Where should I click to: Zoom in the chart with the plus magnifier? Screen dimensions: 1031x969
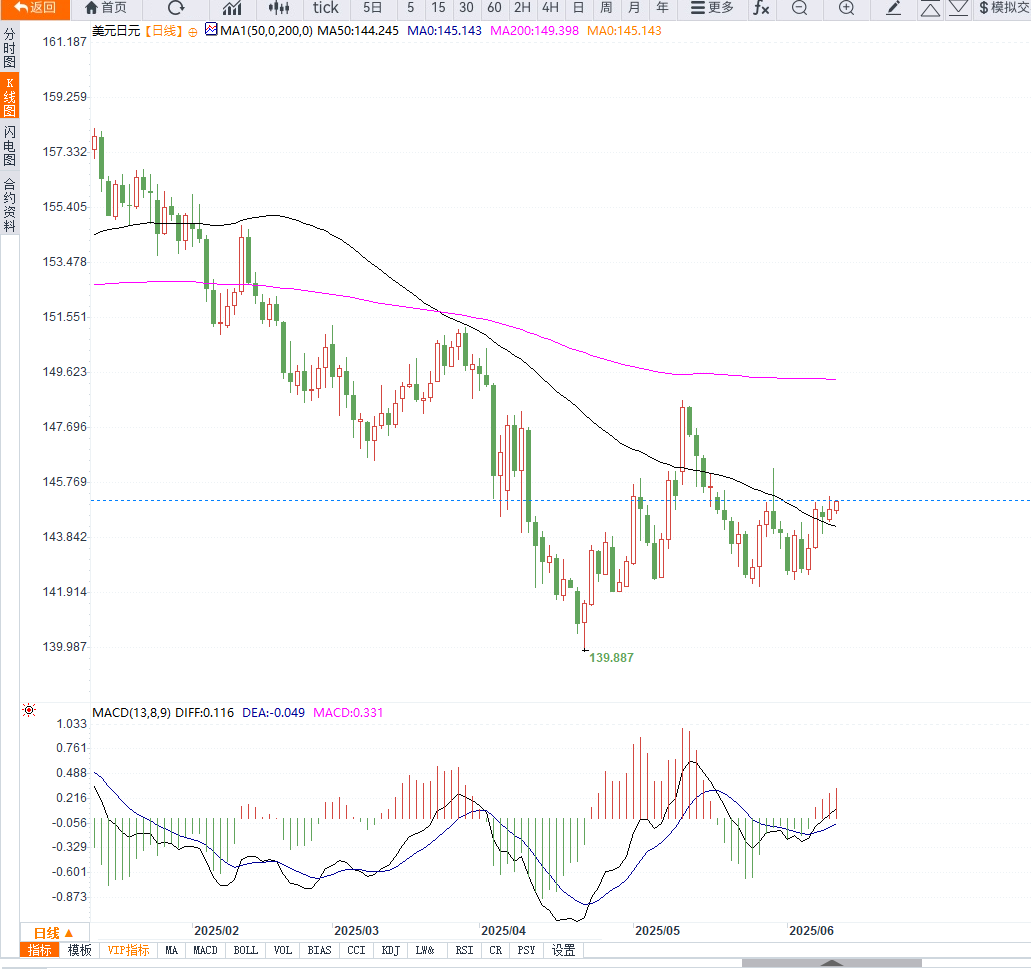tap(847, 8)
